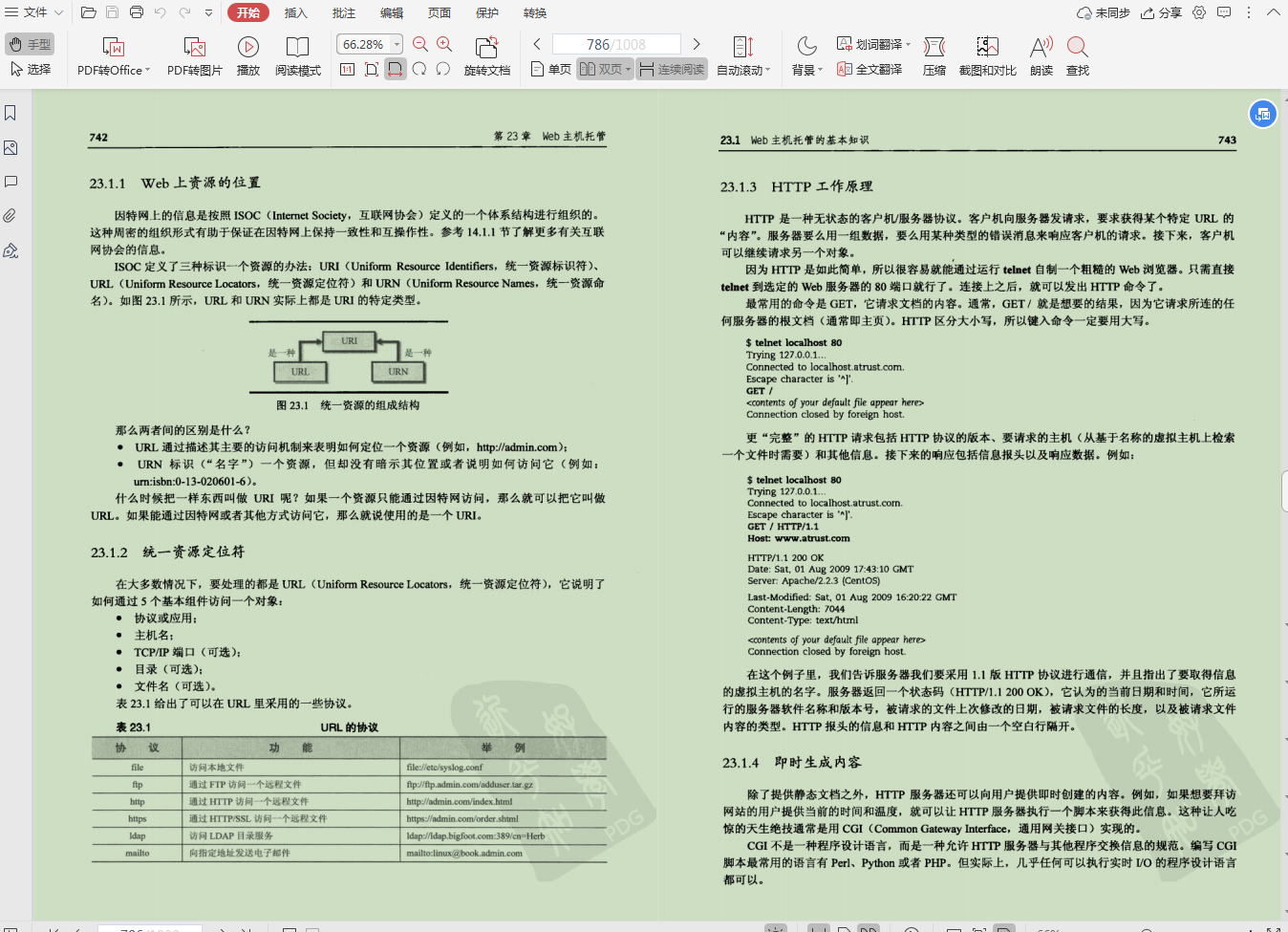The height and width of the screenshot is (932, 1288).
Task: Zoom in with the plus magnifier
Action: coord(444,44)
